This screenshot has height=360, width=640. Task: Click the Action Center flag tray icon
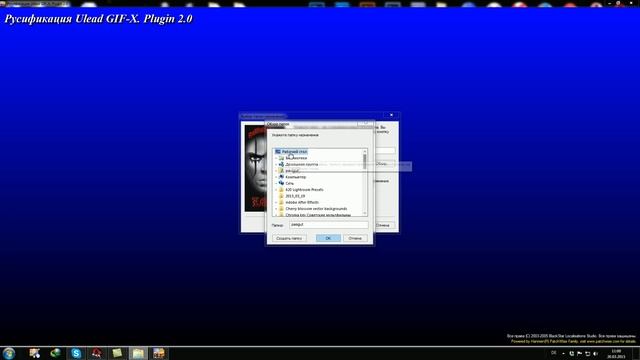tap(580, 353)
